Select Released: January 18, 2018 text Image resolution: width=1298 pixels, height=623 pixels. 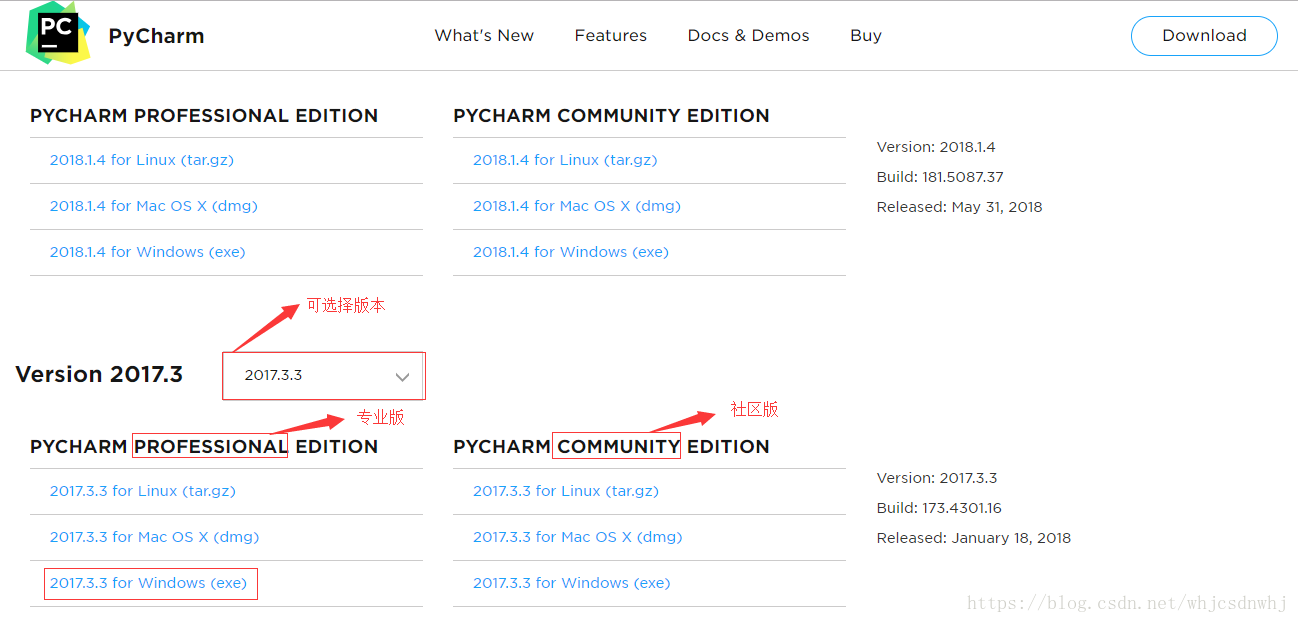click(973, 538)
